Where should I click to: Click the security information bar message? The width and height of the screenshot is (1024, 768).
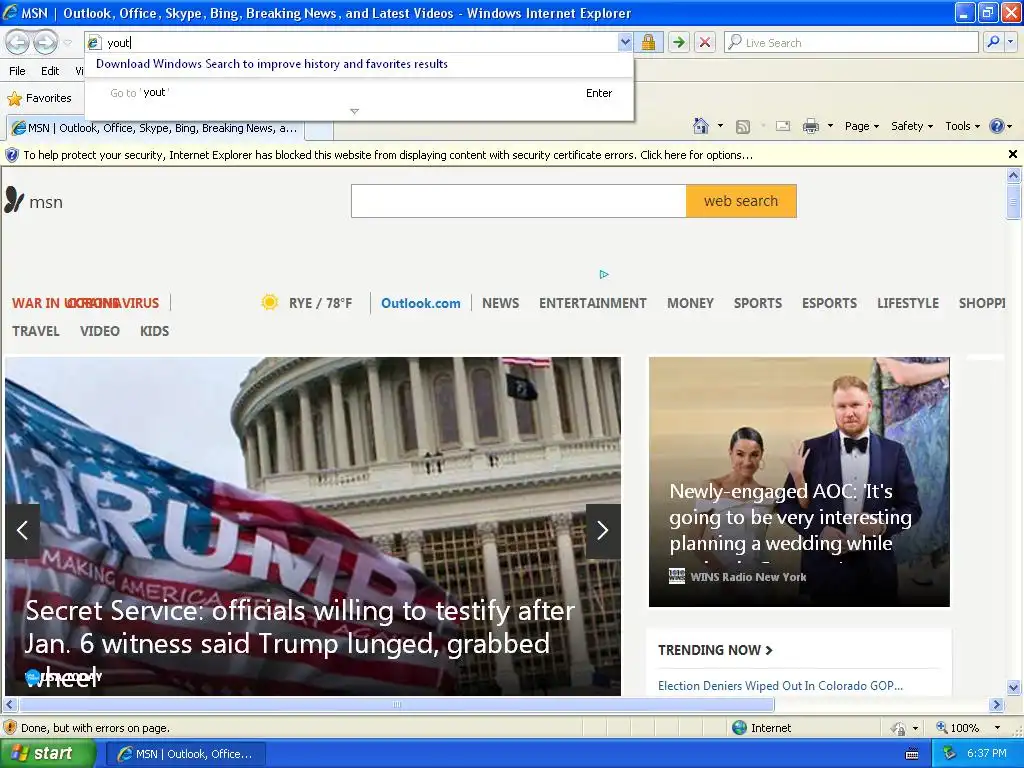[x=388, y=155]
